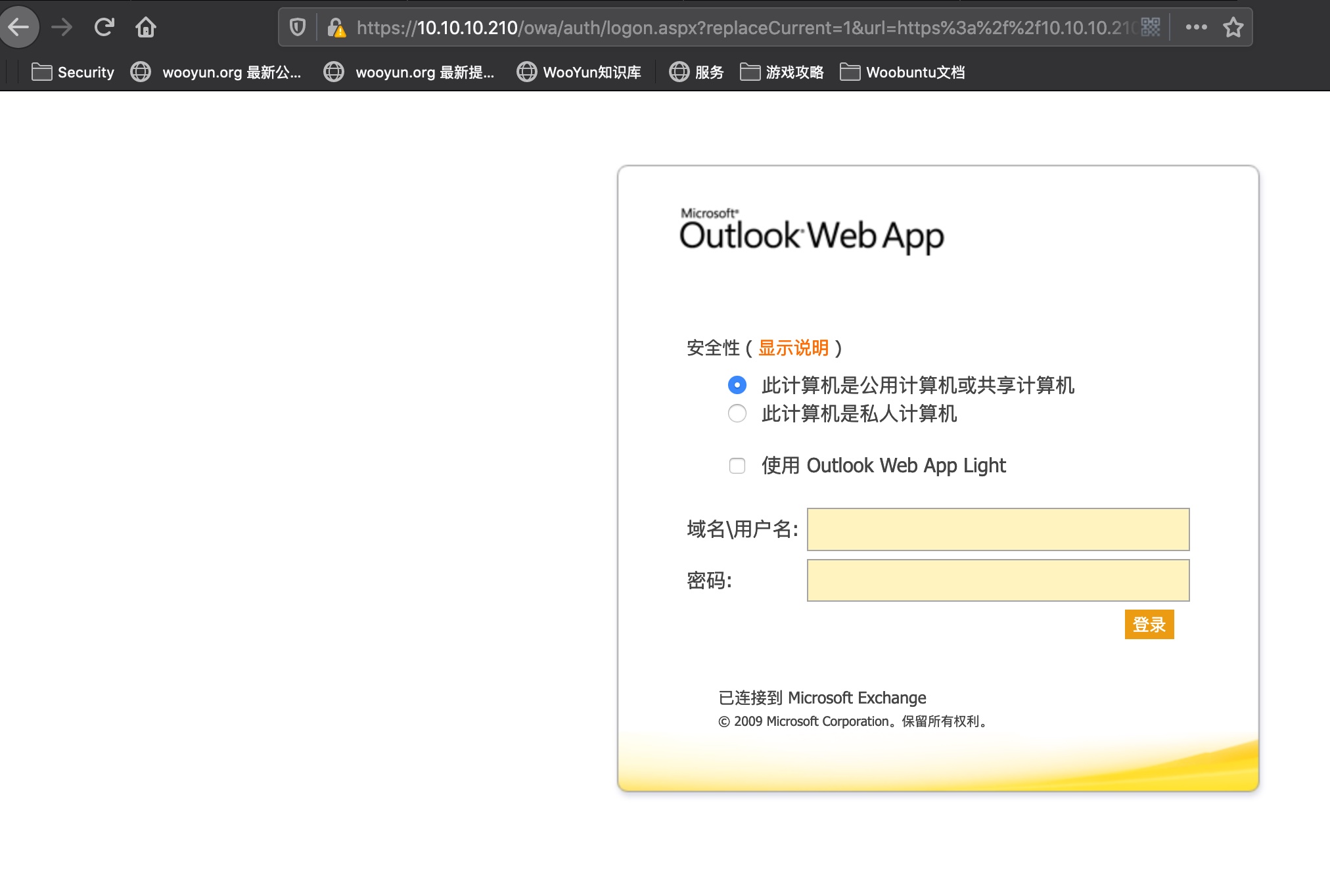The height and width of the screenshot is (896, 1330).
Task: Click the browser back arrow button
Action: (20, 28)
